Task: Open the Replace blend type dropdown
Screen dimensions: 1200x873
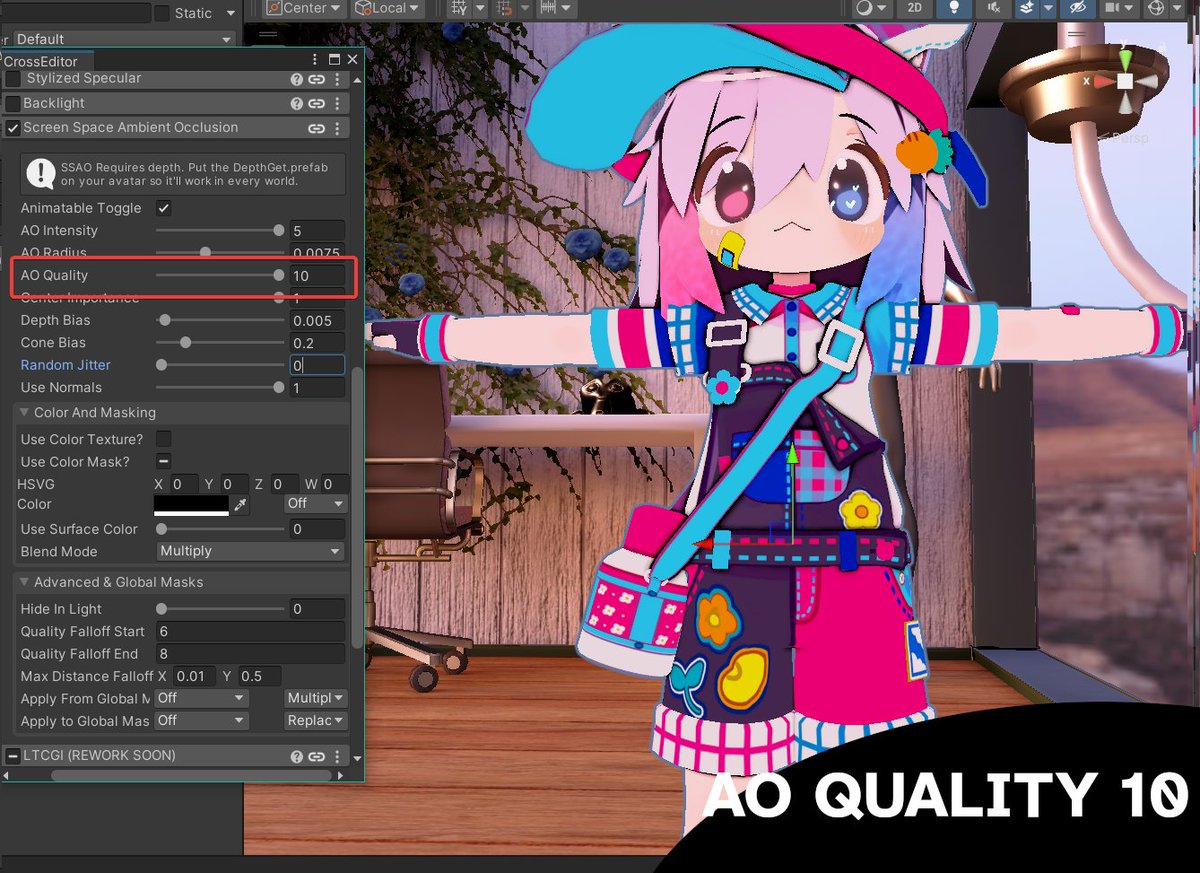Action: 316,721
